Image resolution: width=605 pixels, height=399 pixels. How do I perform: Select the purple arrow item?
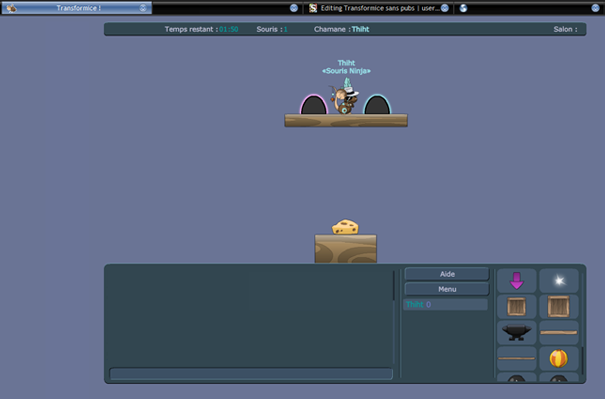pyautogui.click(x=516, y=281)
